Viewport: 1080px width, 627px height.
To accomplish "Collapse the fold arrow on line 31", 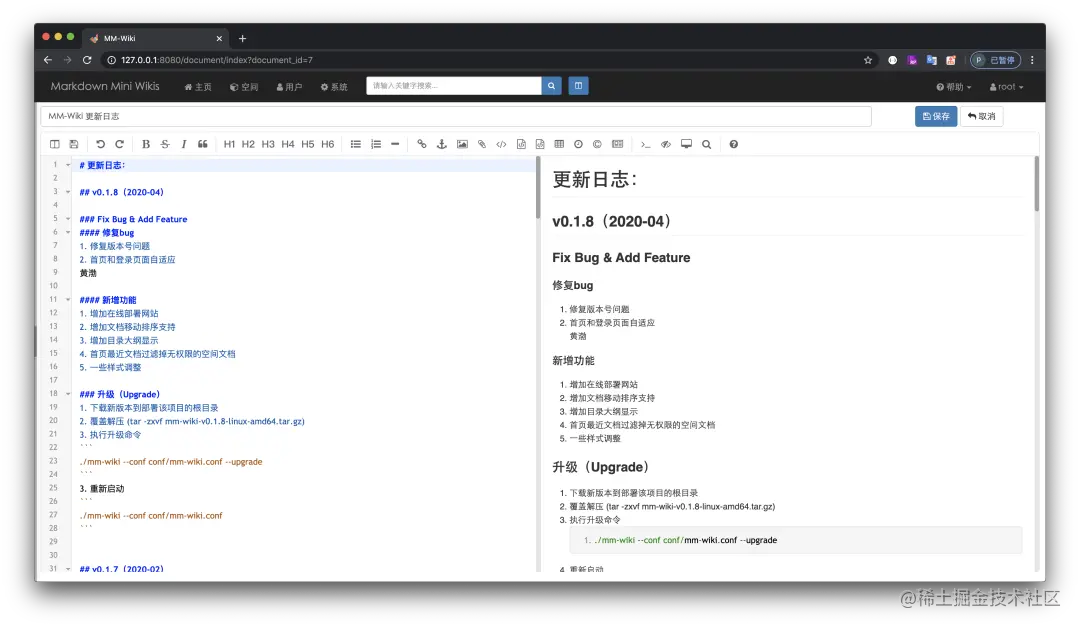I will point(68,568).
